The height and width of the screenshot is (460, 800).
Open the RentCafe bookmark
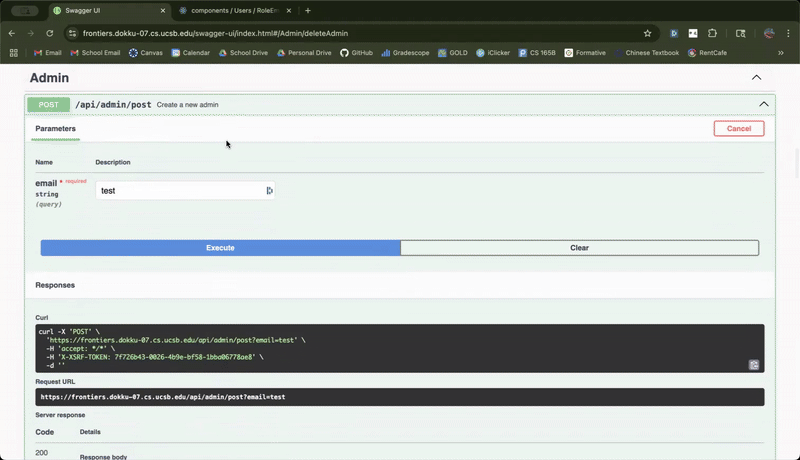click(707, 53)
